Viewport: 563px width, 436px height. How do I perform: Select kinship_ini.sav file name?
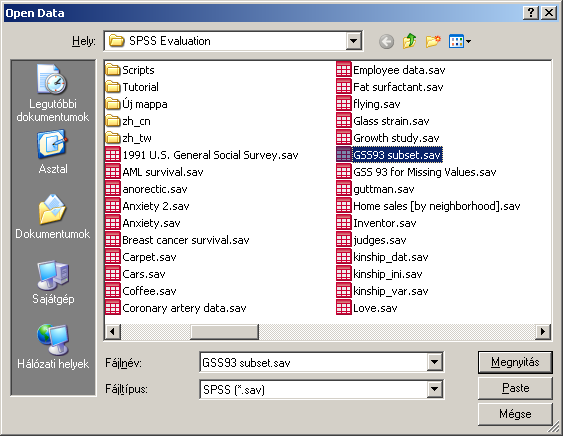click(x=387, y=274)
